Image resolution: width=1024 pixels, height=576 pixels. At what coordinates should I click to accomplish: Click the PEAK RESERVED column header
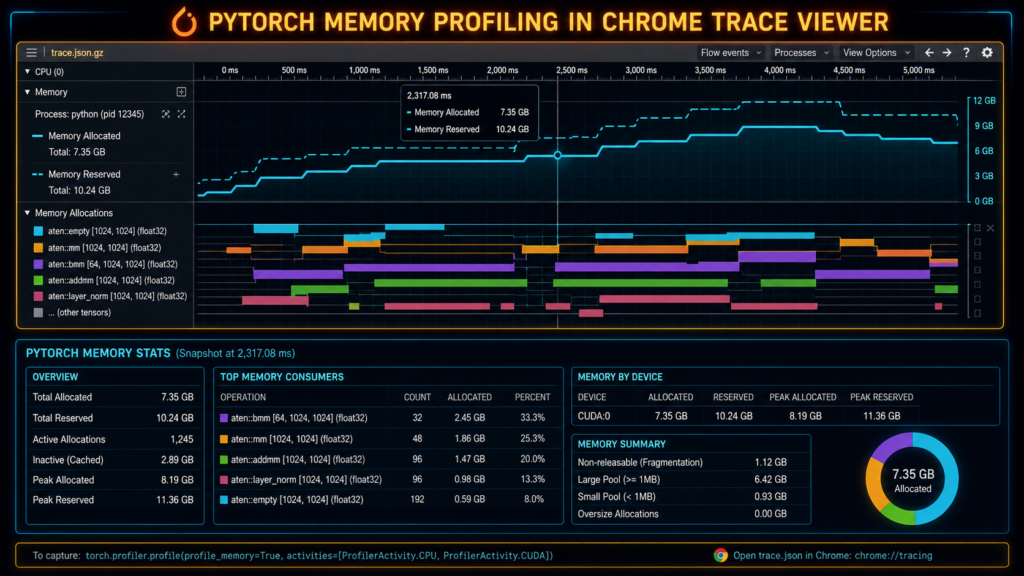pos(882,397)
